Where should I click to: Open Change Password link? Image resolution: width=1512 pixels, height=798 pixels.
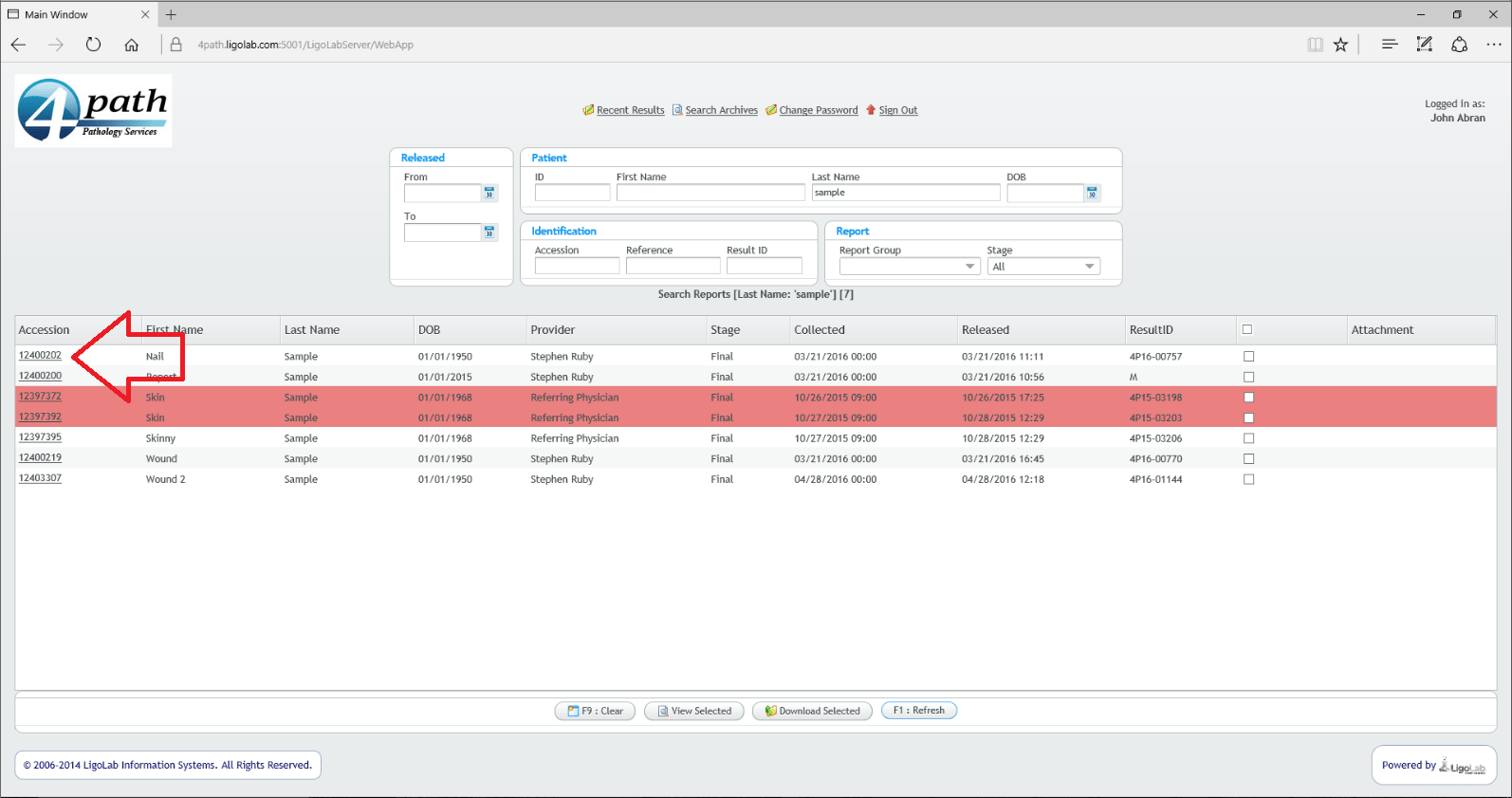click(x=818, y=110)
